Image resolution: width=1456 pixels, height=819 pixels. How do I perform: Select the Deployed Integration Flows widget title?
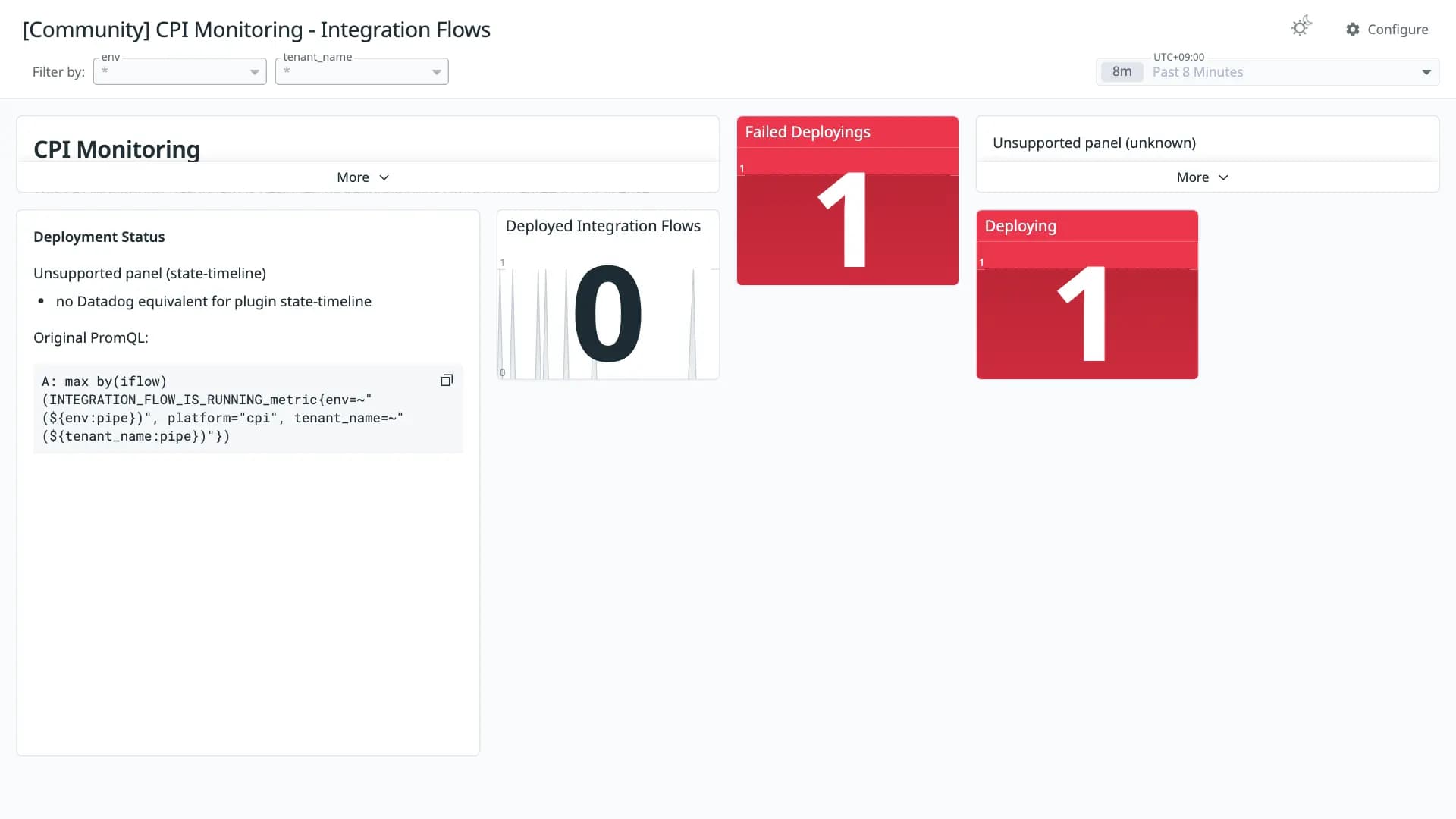point(603,226)
